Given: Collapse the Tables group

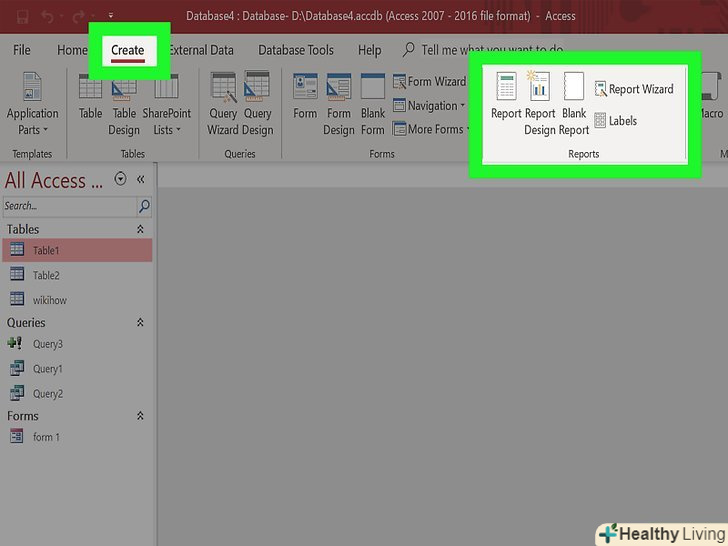Looking at the screenshot, I should 140,229.
